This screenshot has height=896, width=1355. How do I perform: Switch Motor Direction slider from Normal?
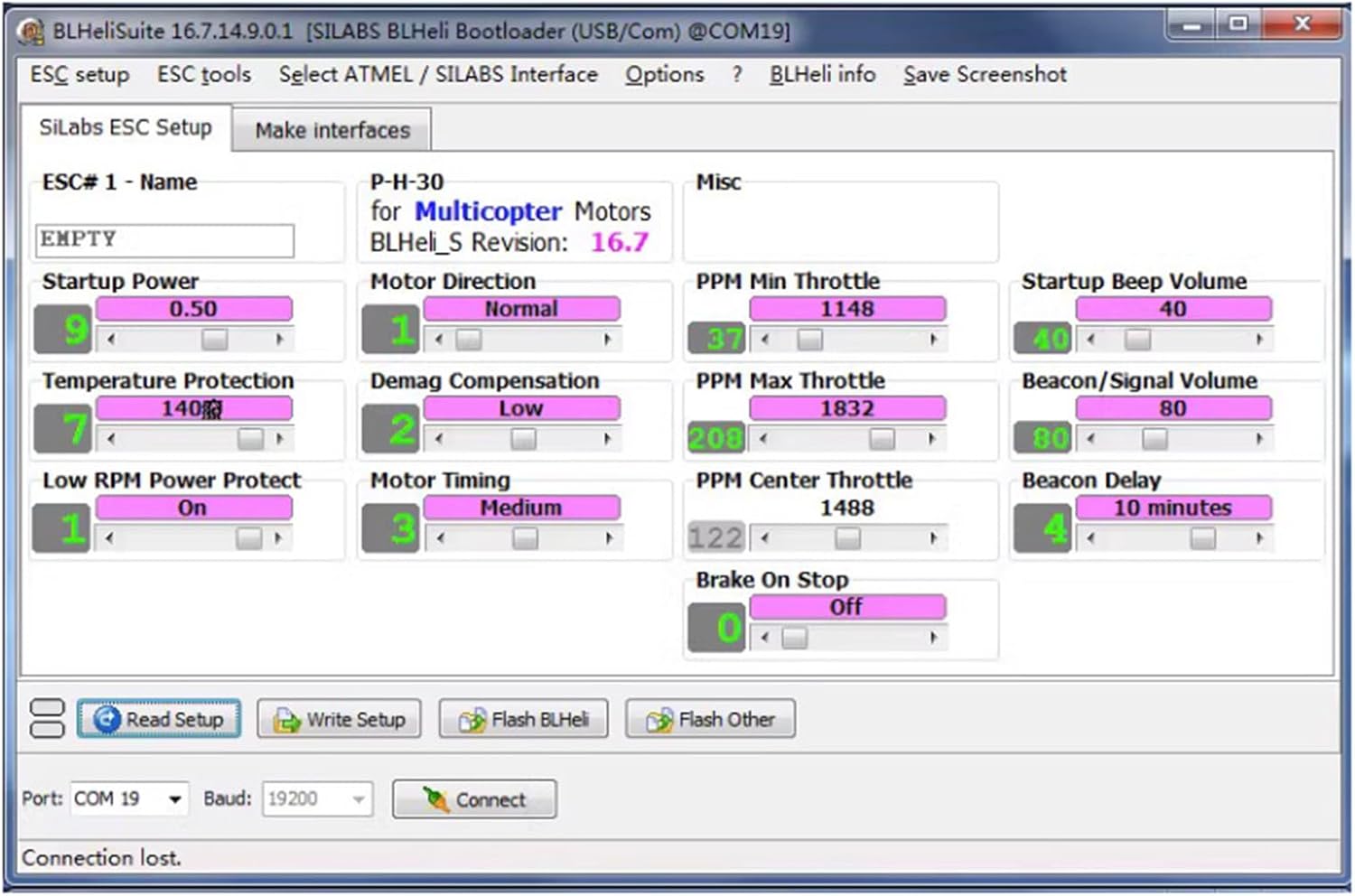click(468, 340)
